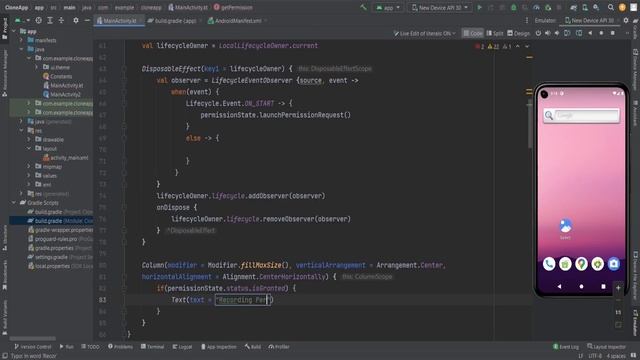This screenshot has width=640, height=360.
Task: Select the New Device API 30 emulator tab
Action: (x=589, y=20)
